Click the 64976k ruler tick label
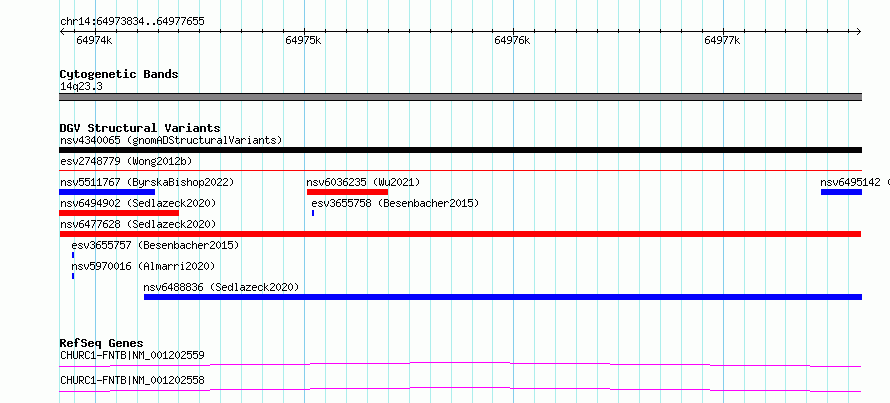 [512, 40]
